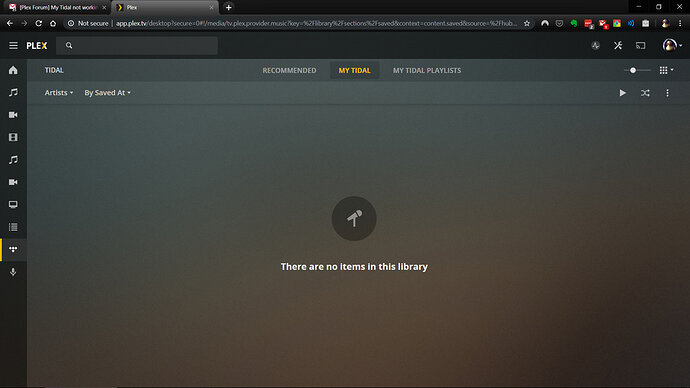The image size is (690, 388).
Task: Open the Plex hamburger sidebar menu
Action: click(x=13, y=45)
